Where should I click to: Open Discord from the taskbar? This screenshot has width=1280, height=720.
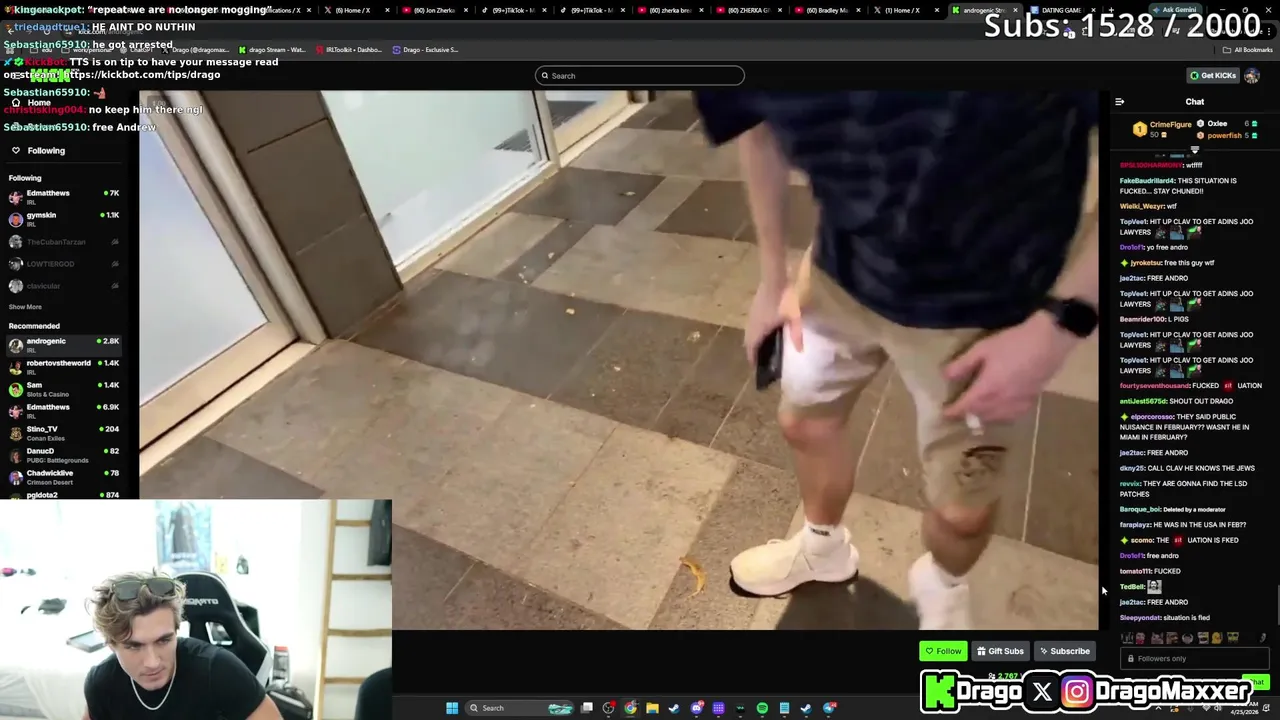pyautogui.click(x=697, y=708)
